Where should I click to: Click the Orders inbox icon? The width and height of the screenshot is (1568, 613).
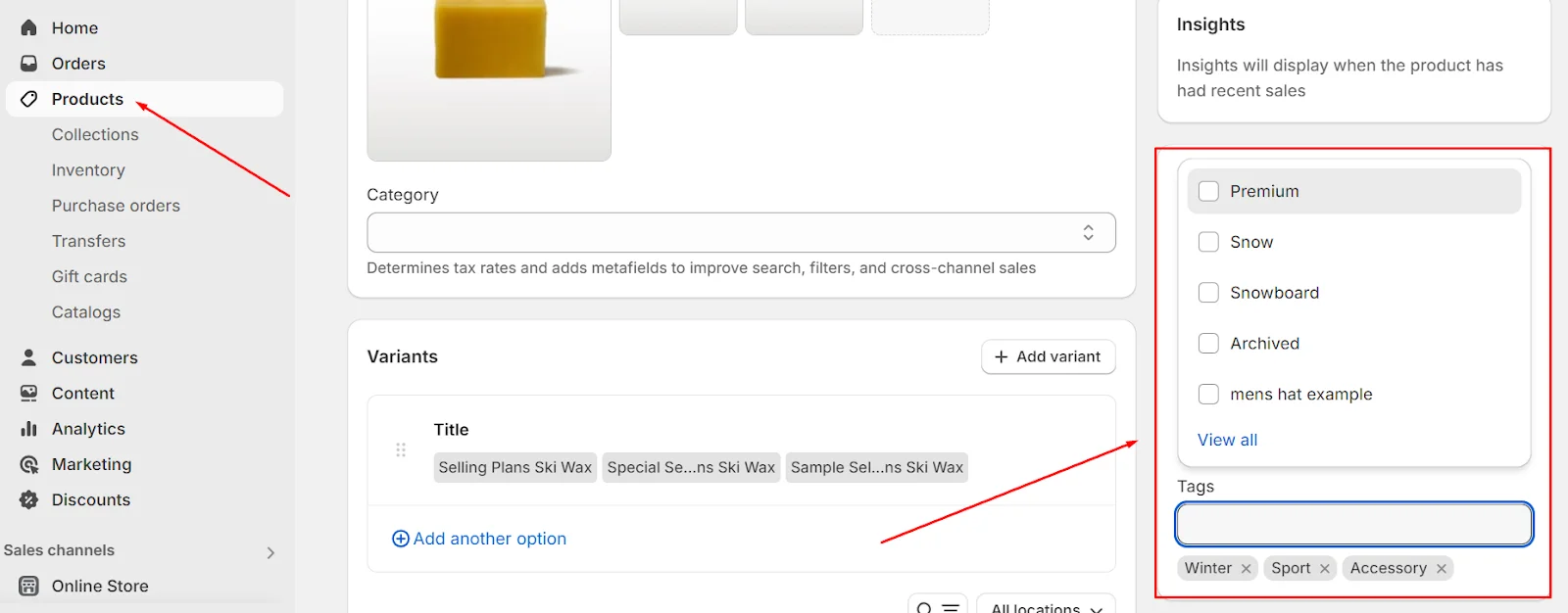(29, 64)
